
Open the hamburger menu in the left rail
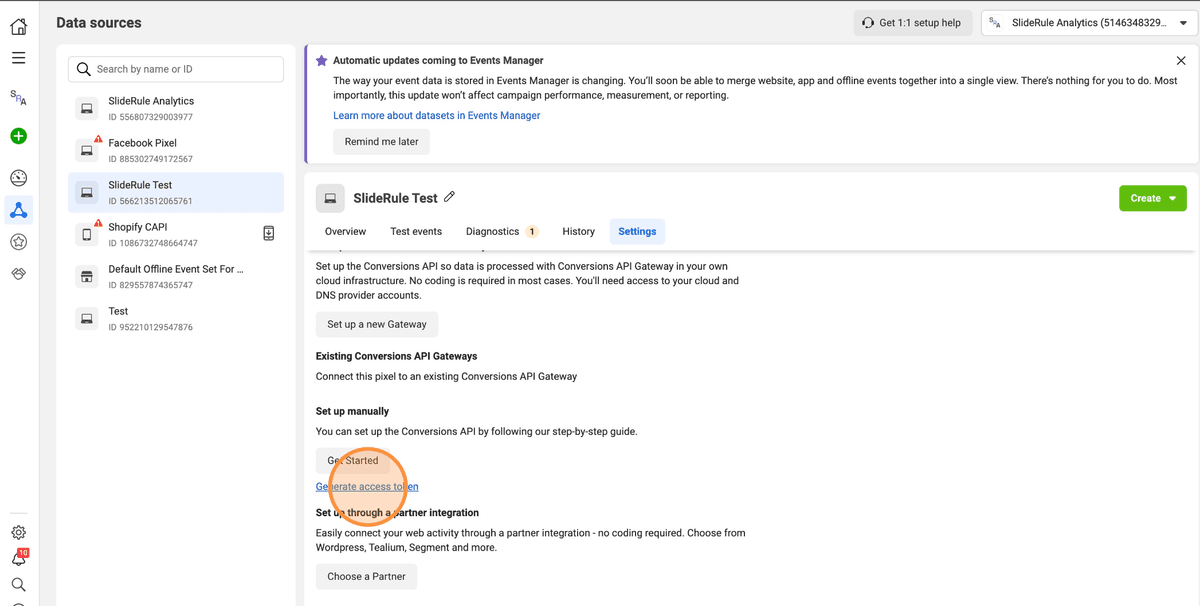18,58
